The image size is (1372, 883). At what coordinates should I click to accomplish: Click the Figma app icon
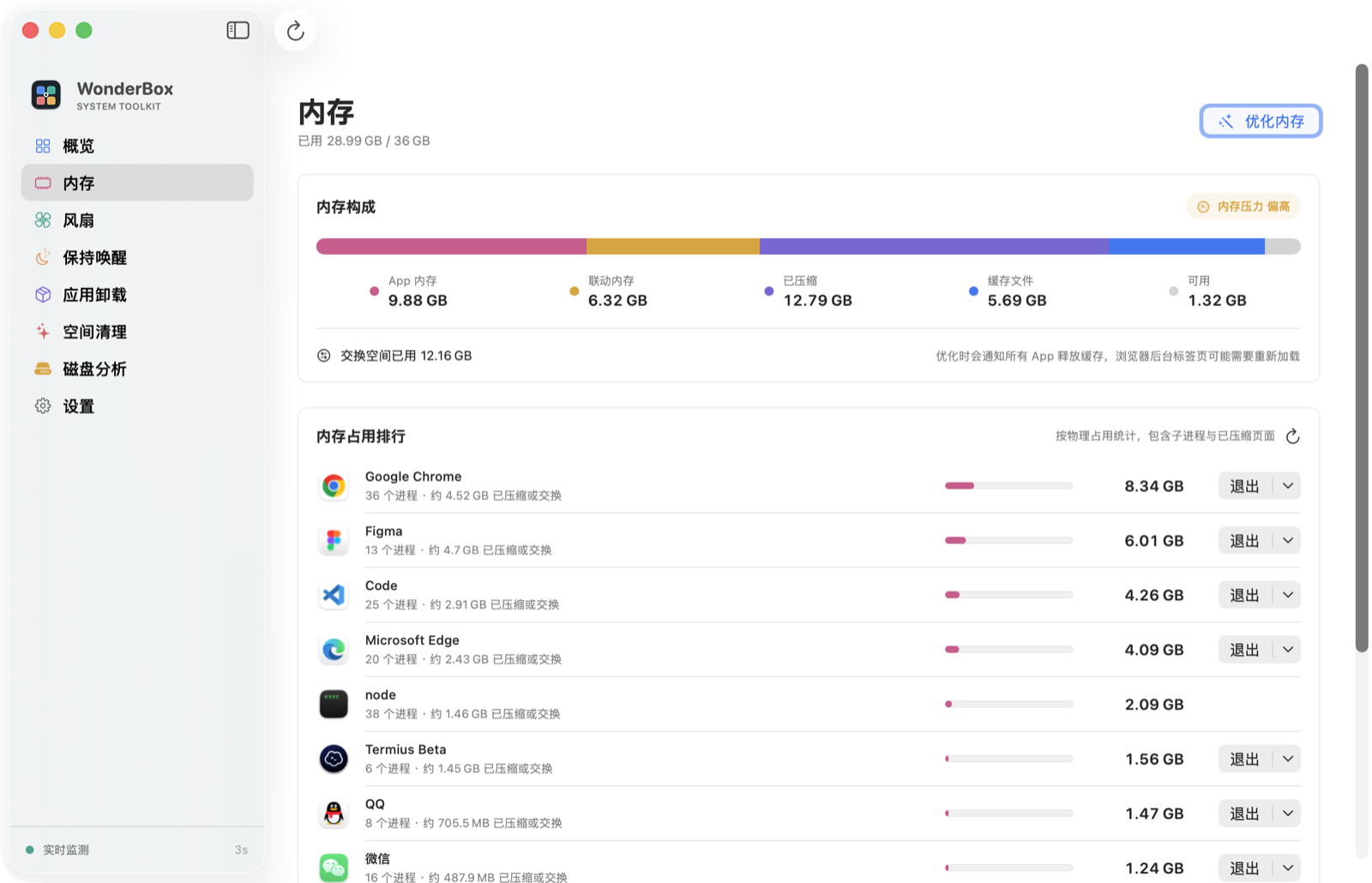coord(334,540)
